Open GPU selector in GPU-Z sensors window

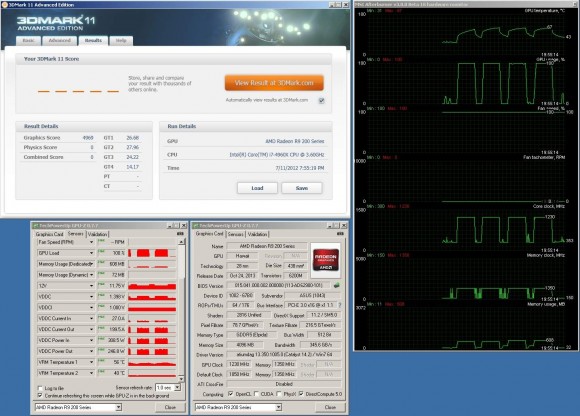118,407
